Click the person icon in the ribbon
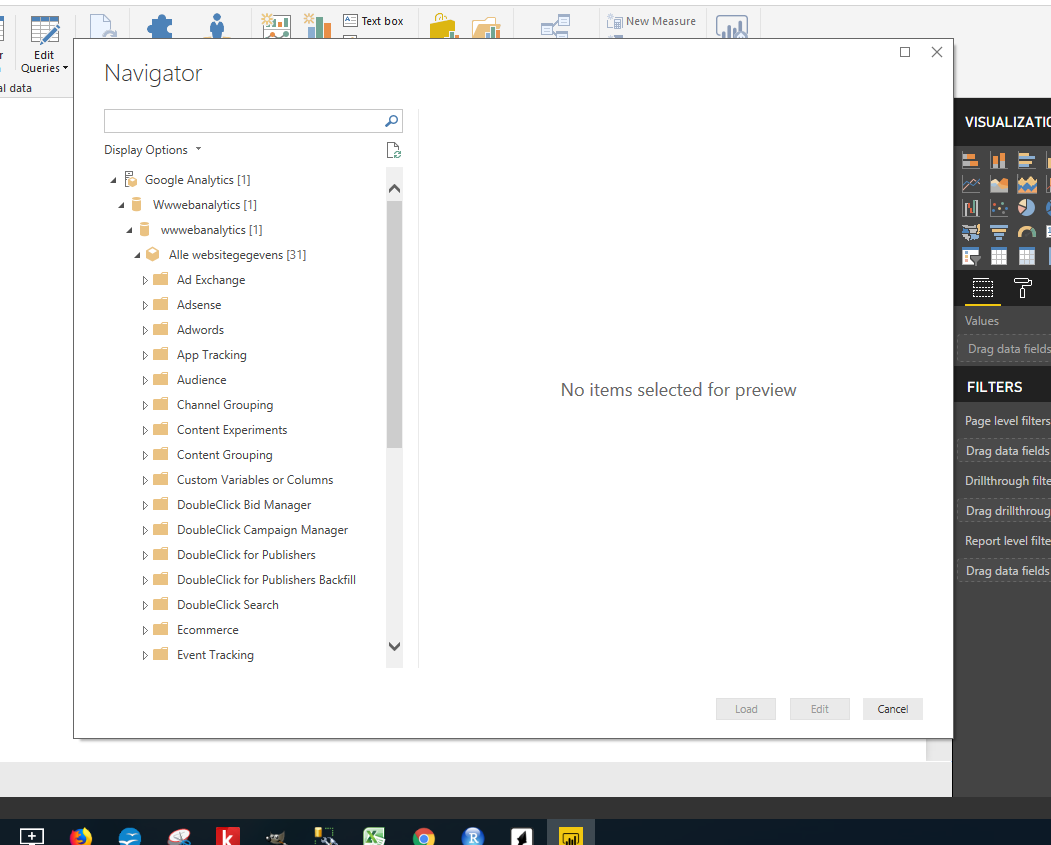1051x845 pixels. pos(217,27)
